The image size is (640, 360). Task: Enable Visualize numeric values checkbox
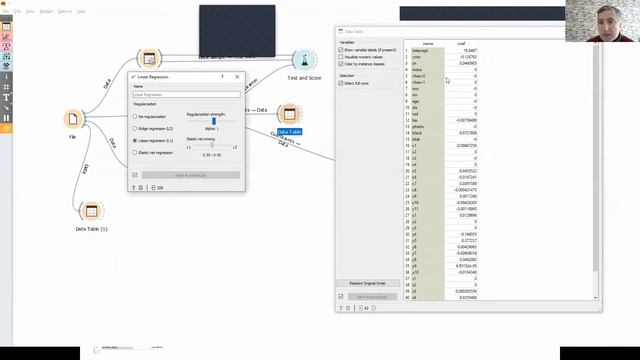[341, 57]
